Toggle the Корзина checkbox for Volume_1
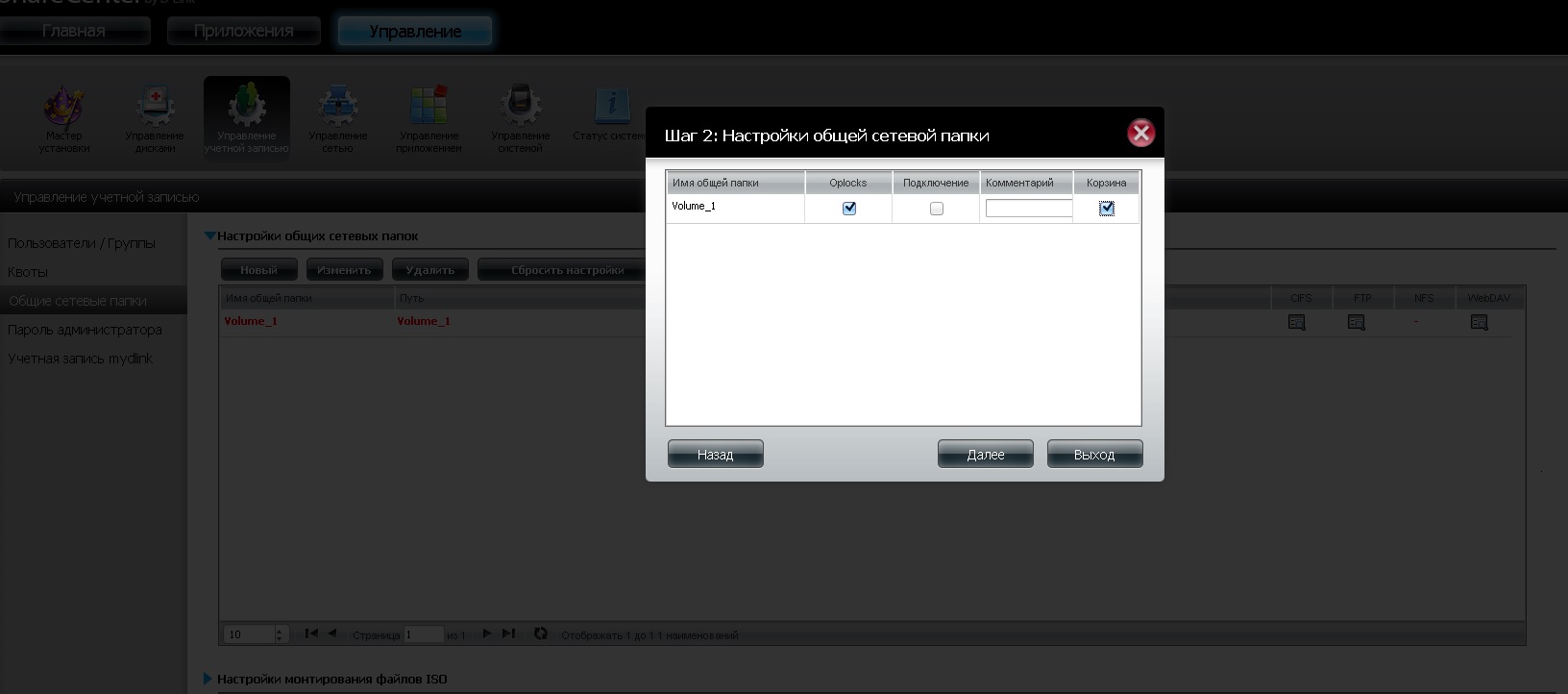Screen dimensions: 1568x694 tap(1107, 209)
